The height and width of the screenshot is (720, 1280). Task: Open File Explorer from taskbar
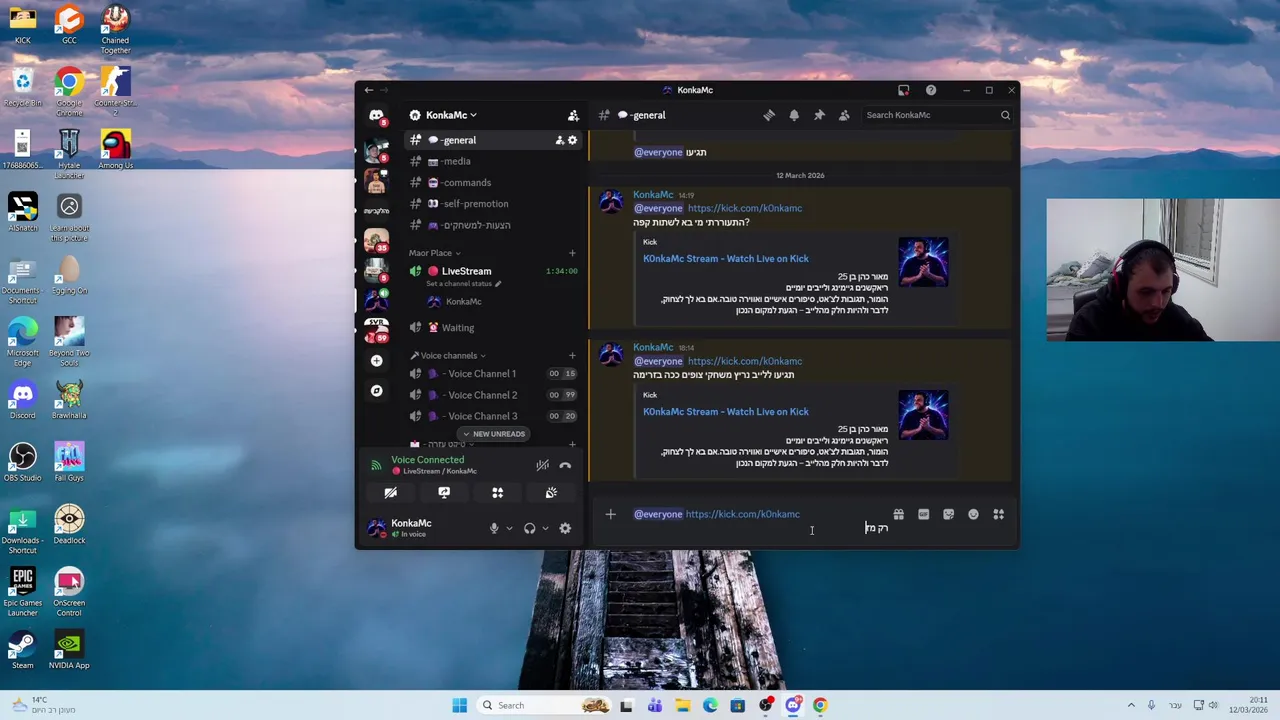pyautogui.click(x=682, y=705)
